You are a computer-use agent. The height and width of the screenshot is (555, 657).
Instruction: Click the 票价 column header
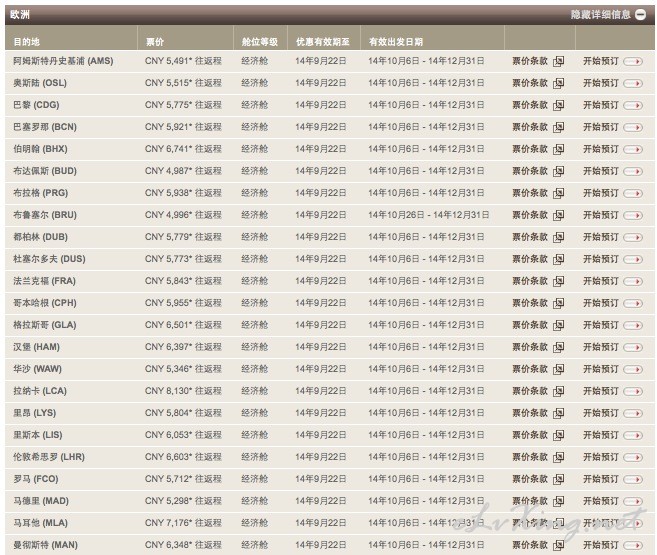pyautogui.click(x=155, y=42)
